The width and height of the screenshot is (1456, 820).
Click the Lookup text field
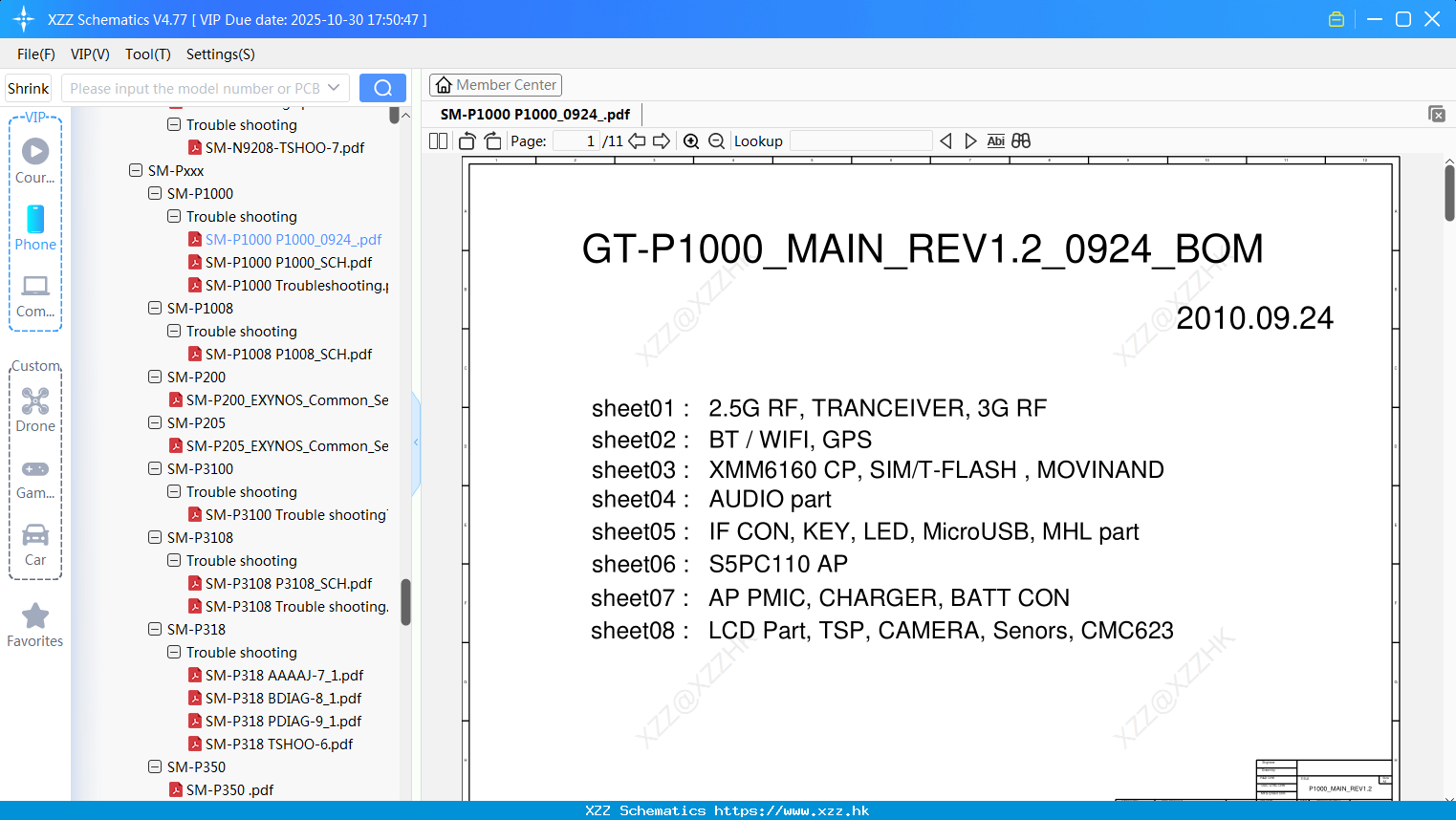coord(860,140)
